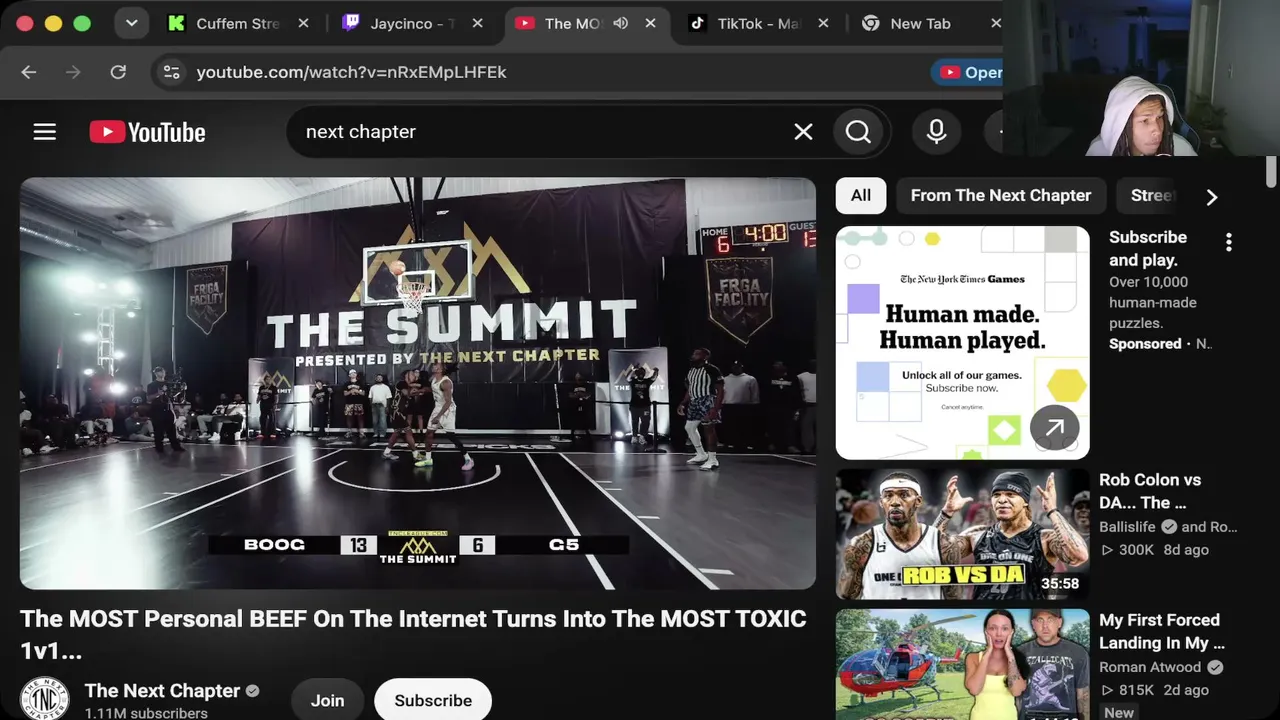Select the All filter chip
The image size is (1280, 720).
(x=861, y=196)
